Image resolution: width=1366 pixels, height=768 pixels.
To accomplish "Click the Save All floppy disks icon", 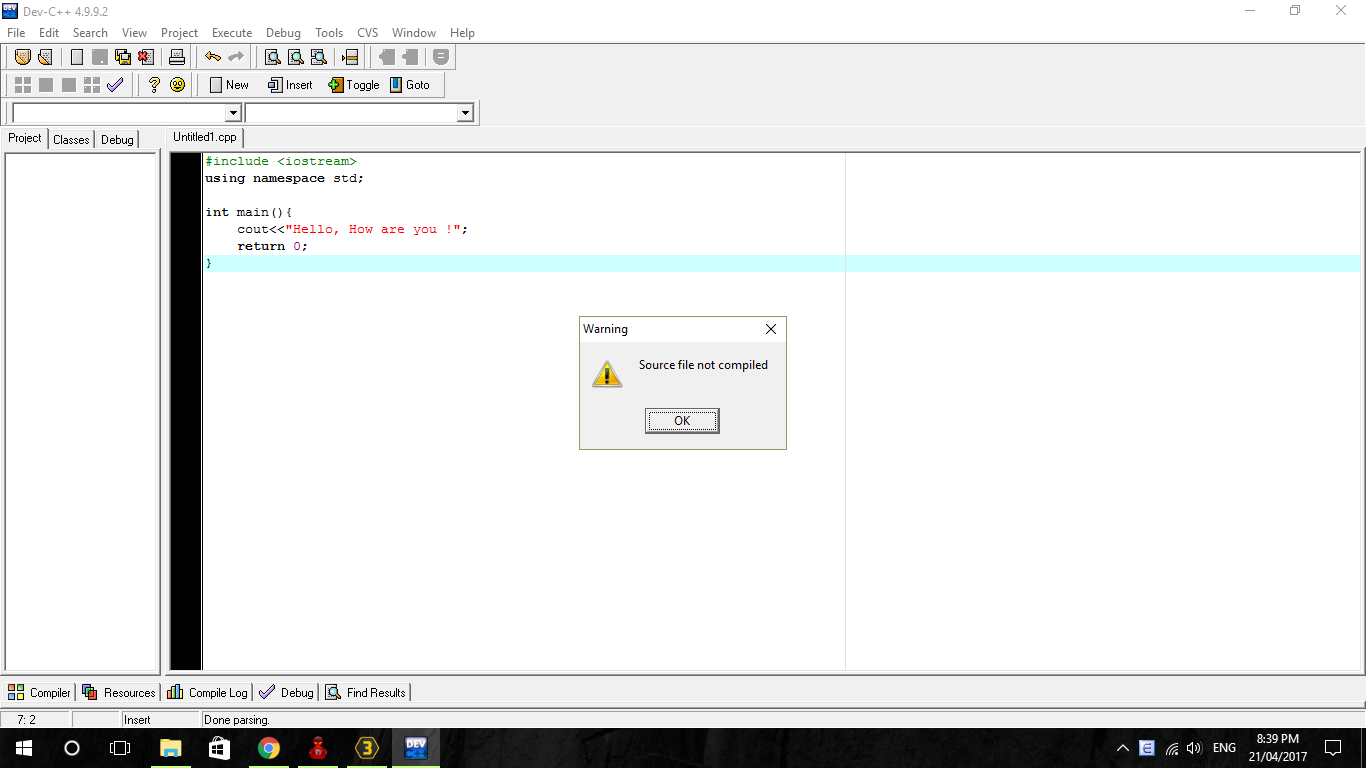I will tap(123, 57).
